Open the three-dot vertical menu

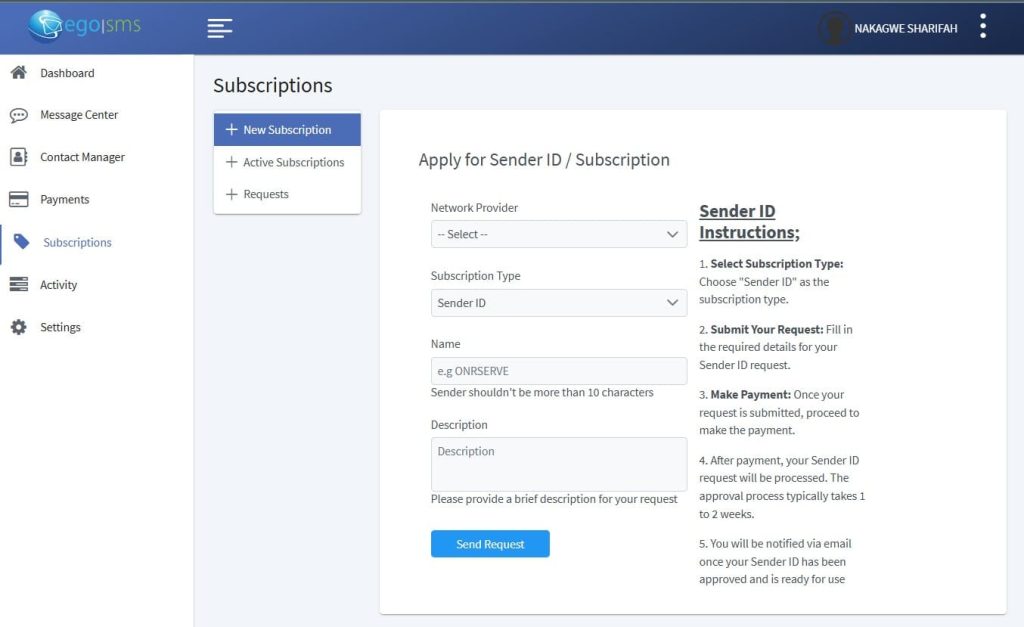[x=983, y=27]
